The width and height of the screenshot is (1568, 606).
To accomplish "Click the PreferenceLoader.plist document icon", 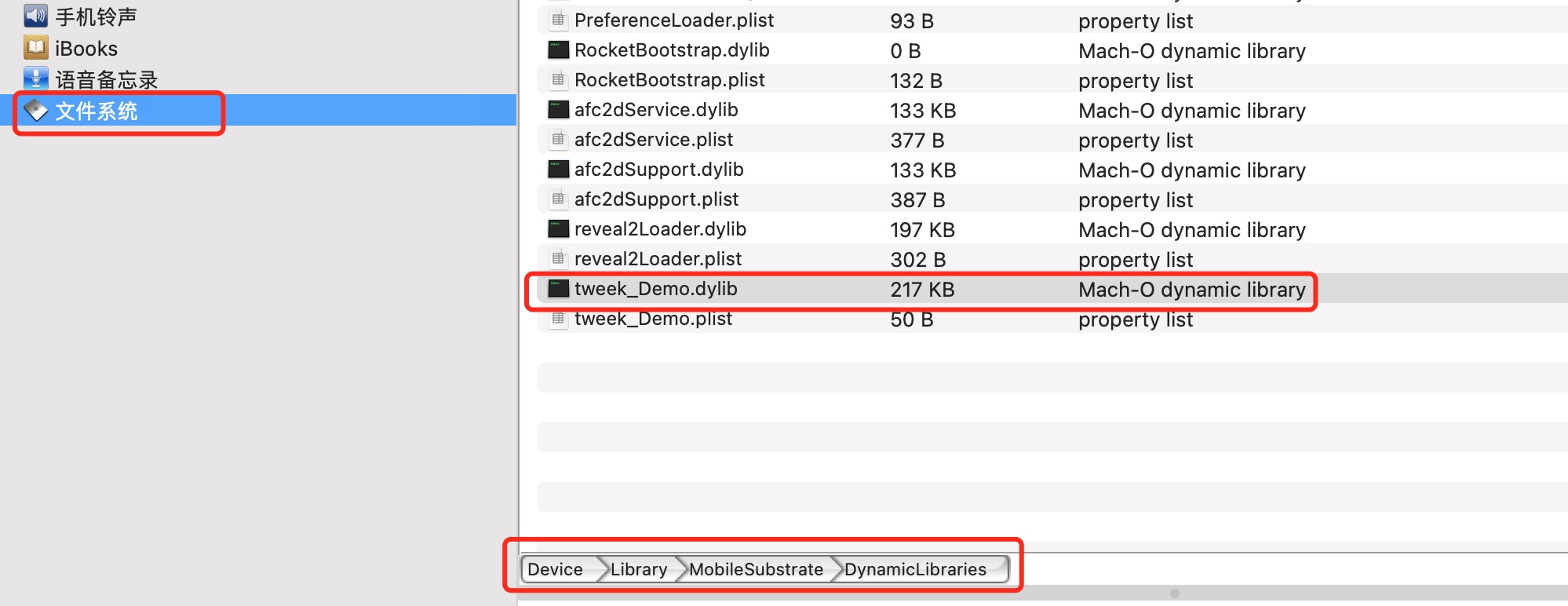I will pyautogui.click(x=558, y=20).
